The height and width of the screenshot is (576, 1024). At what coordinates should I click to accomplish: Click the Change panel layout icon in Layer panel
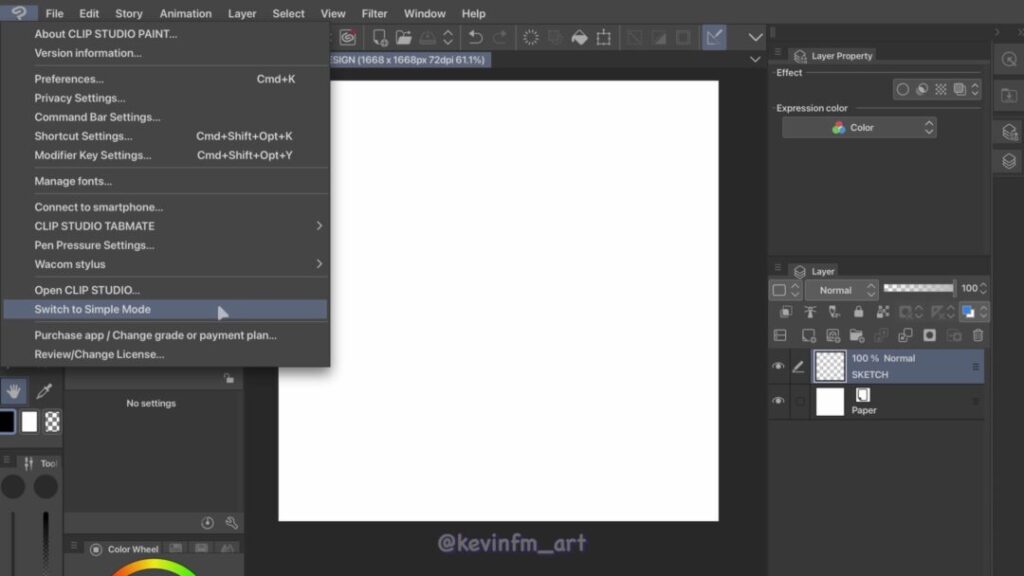tap(780, 336)
